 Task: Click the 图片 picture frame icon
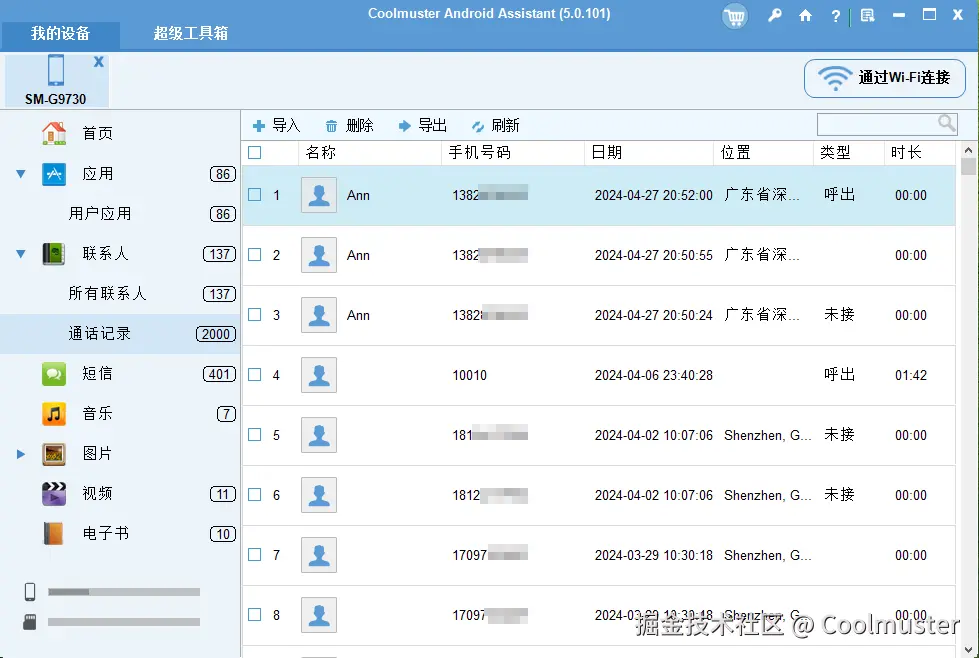click(x=54, y=454)
